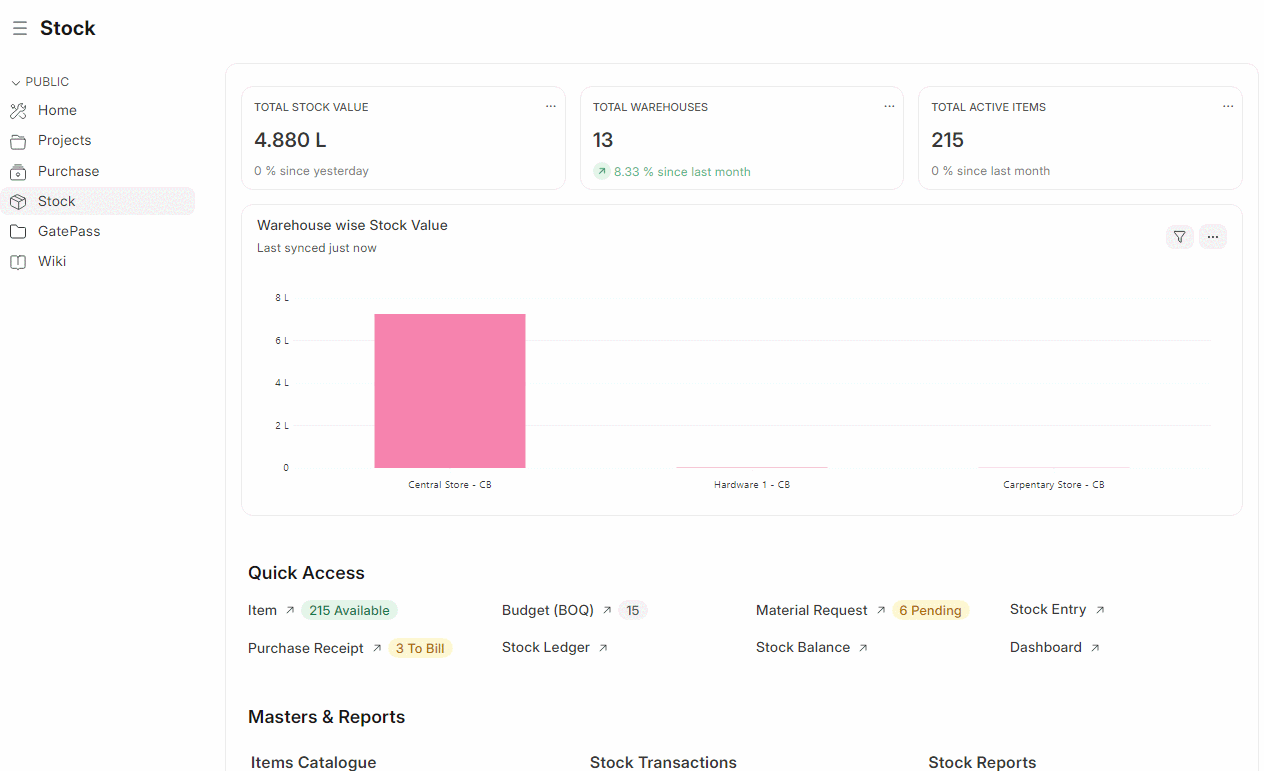Image resolution: width=1264 pixels, height=771 pixels.
Task: Collapse the PUBLIC sidebar section
Action: [16, 83]
